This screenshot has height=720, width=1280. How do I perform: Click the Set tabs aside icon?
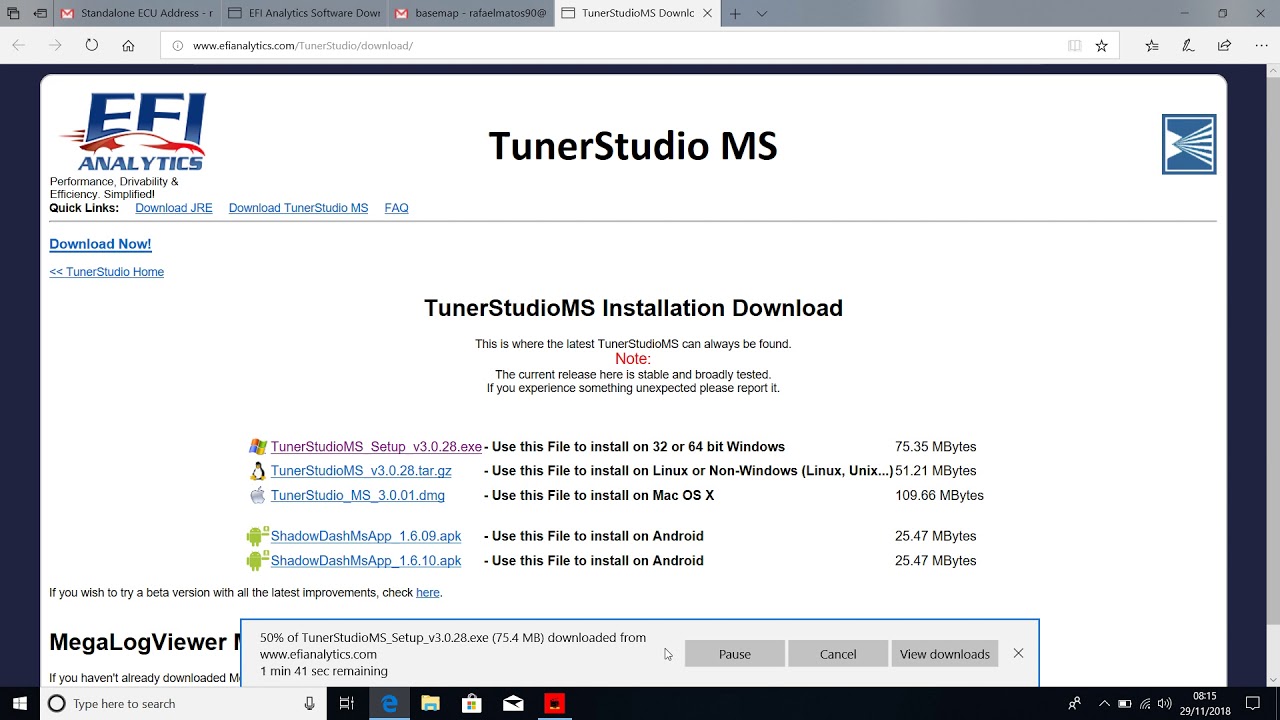pos(40,13)
